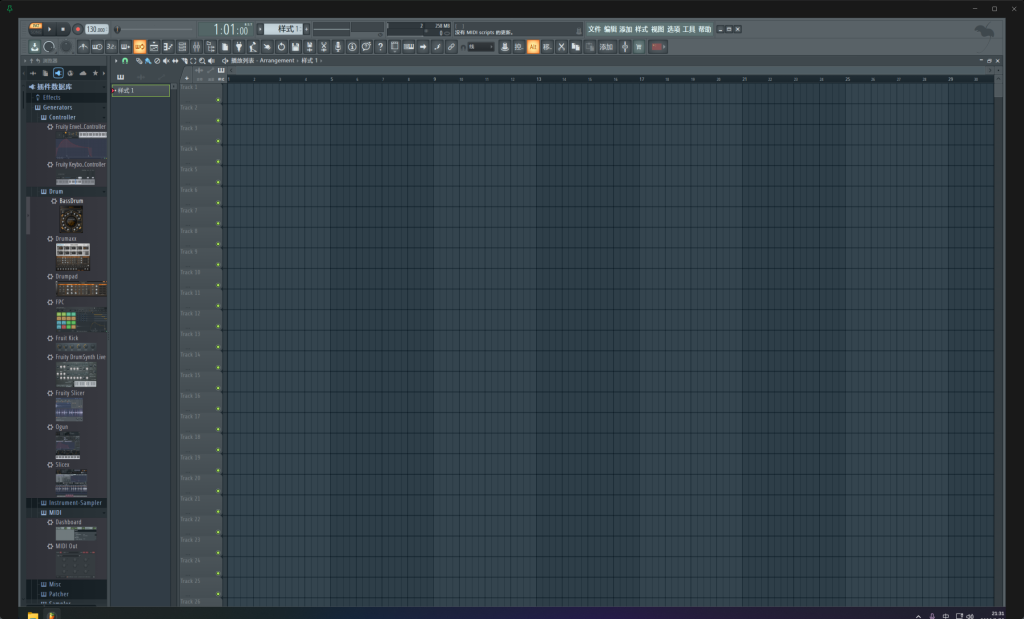Open the 文件 menu
This screenshot has width=1024, height=619.
pos(595,29)
